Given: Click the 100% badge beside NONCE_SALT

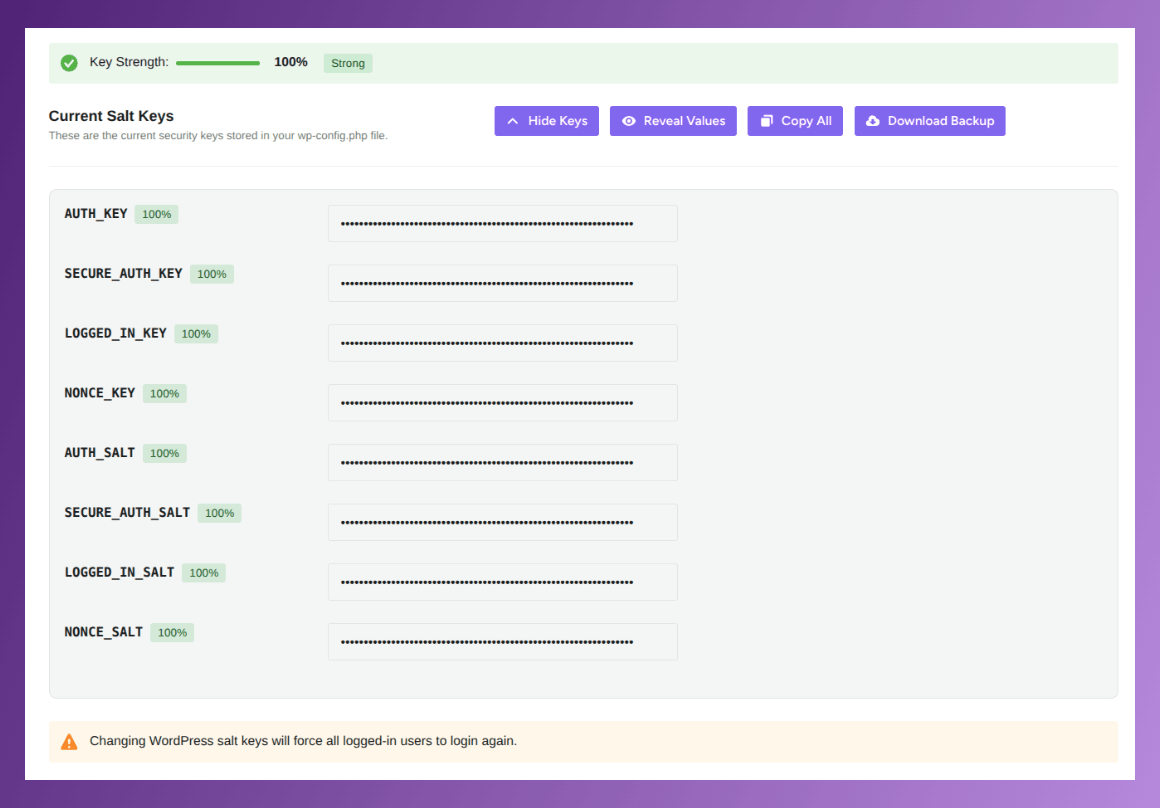Looking at the screenshot, I should pyautogui.click(x=172, y=633).
